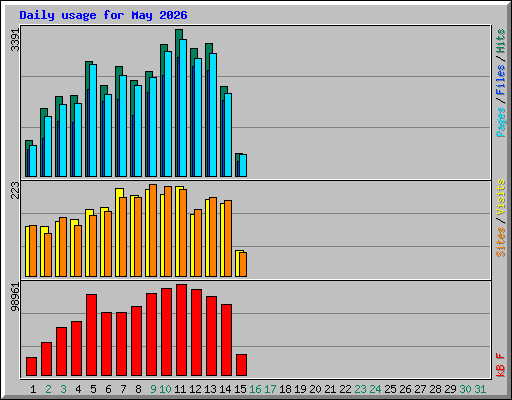The width and height of the screenshot is (512, 400).
Task: Click the red KB bar for day 8
Action: [136, 341]
